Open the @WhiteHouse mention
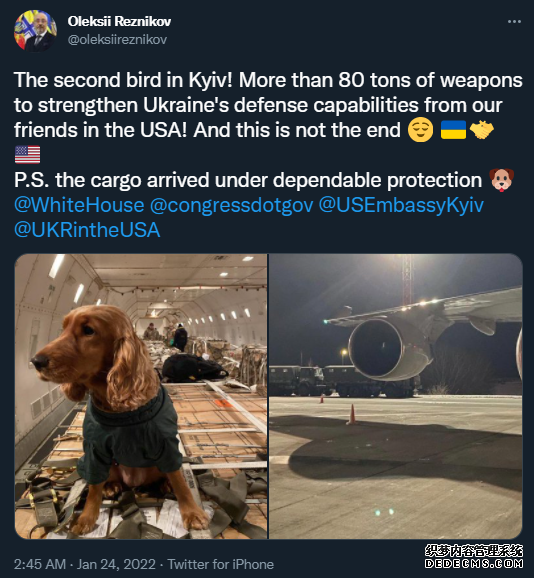534x578 pixels. [x=79, y=205]
